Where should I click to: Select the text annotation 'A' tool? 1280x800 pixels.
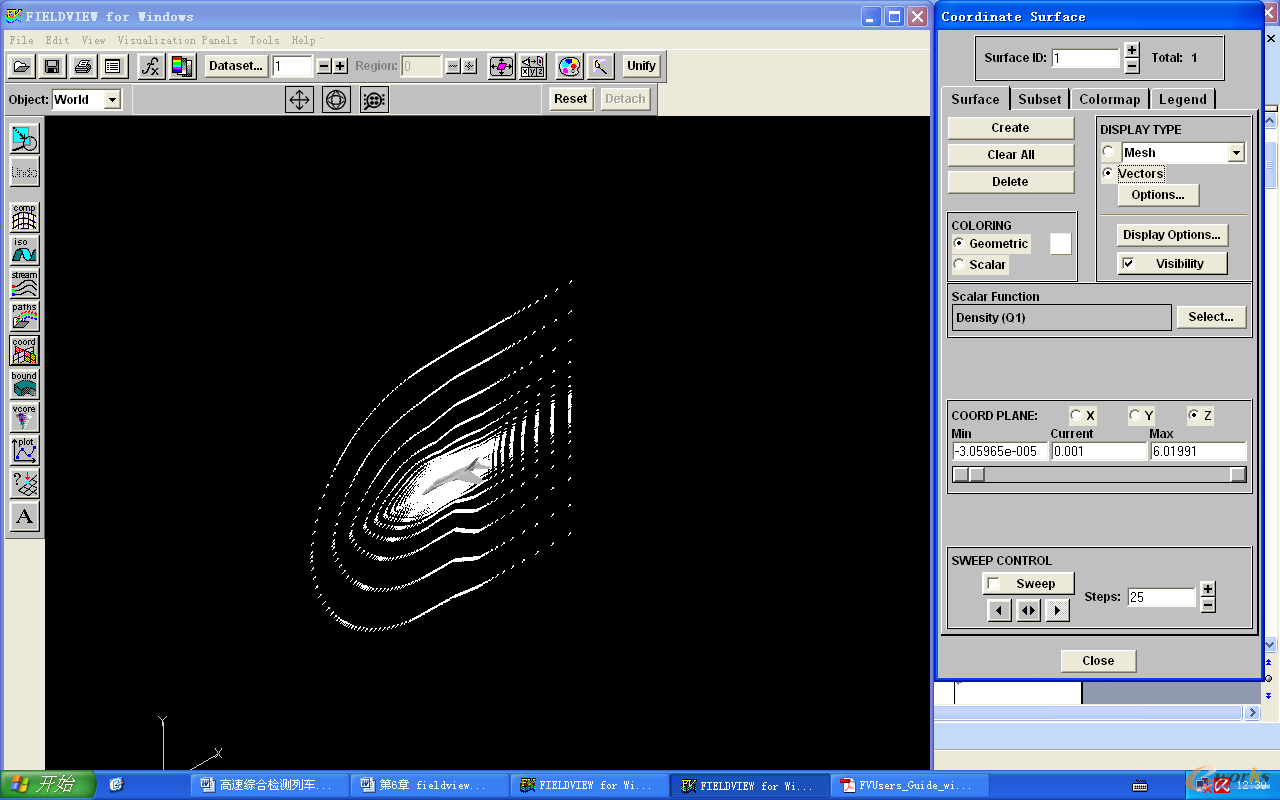coord(24,517)
